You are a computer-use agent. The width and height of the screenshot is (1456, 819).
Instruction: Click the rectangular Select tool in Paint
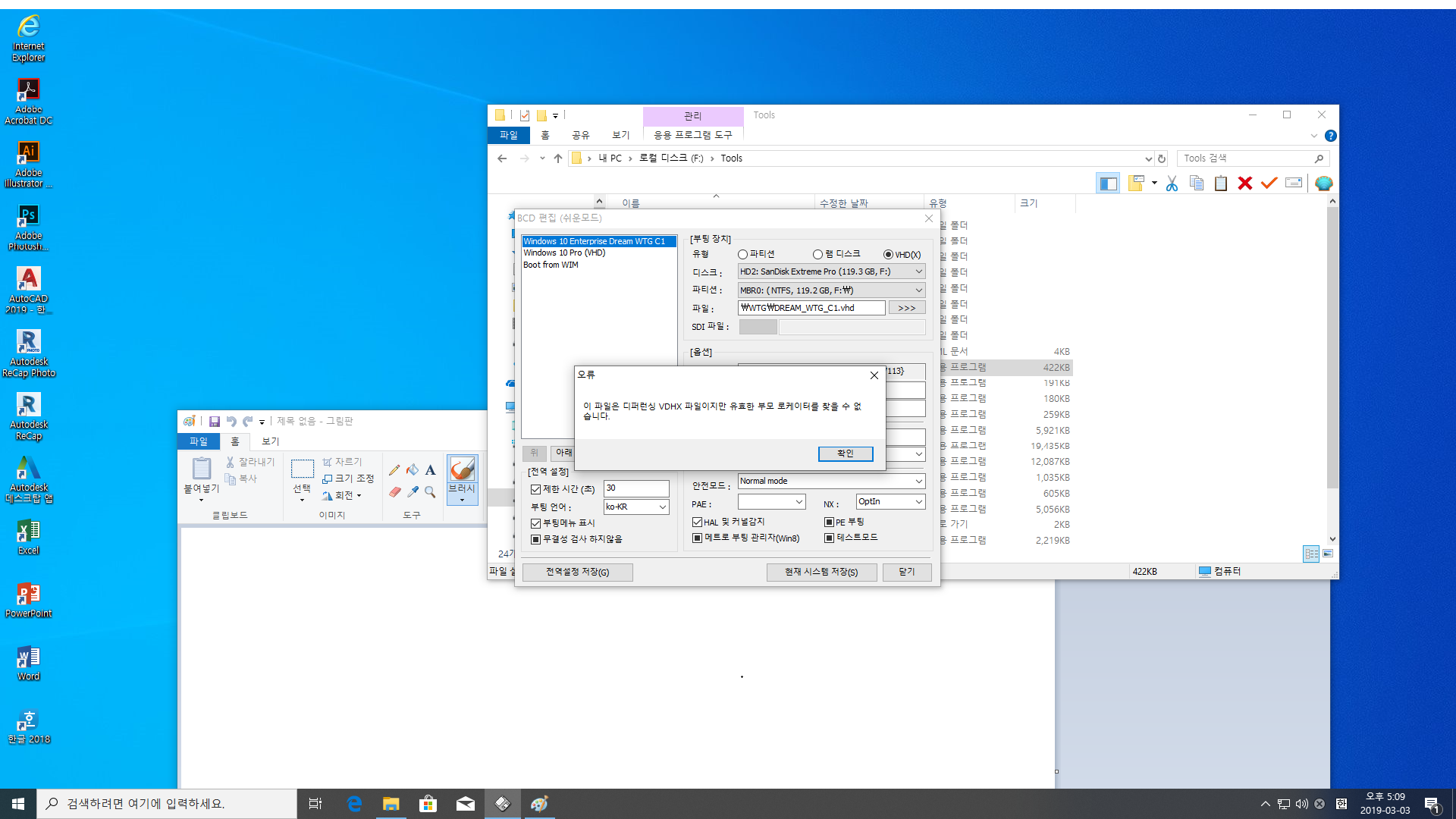click(x=302, y=469)
